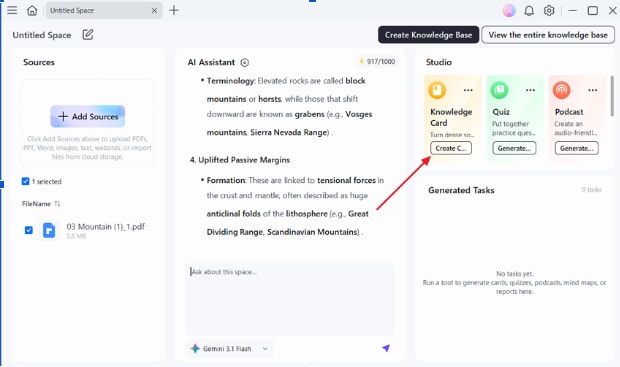Click the Studio panel scrollbar
Image resolution: width=620 pixels, height=367 pixels.
612,96
